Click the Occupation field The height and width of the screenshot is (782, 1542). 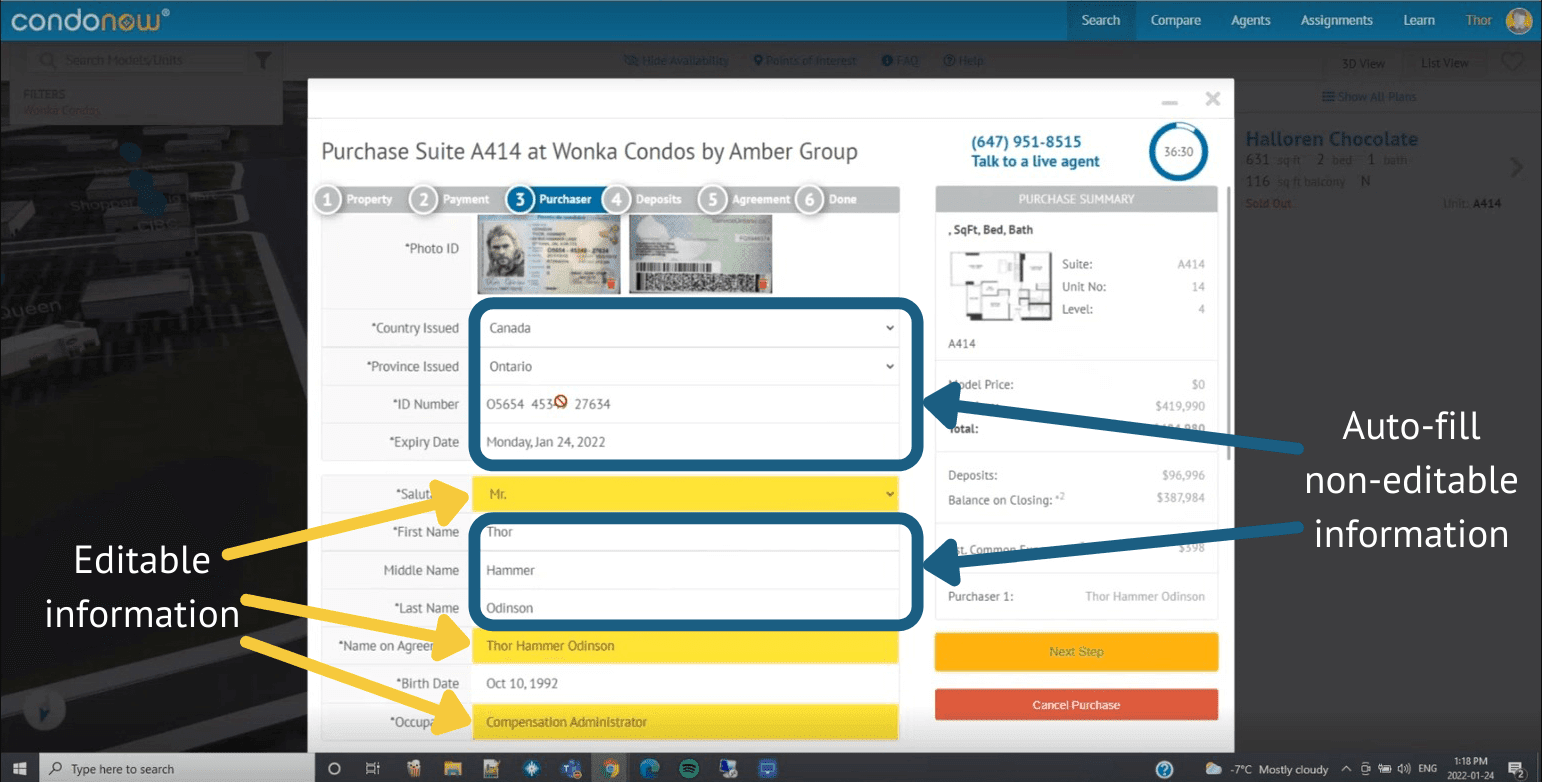[x=686, y=722]
